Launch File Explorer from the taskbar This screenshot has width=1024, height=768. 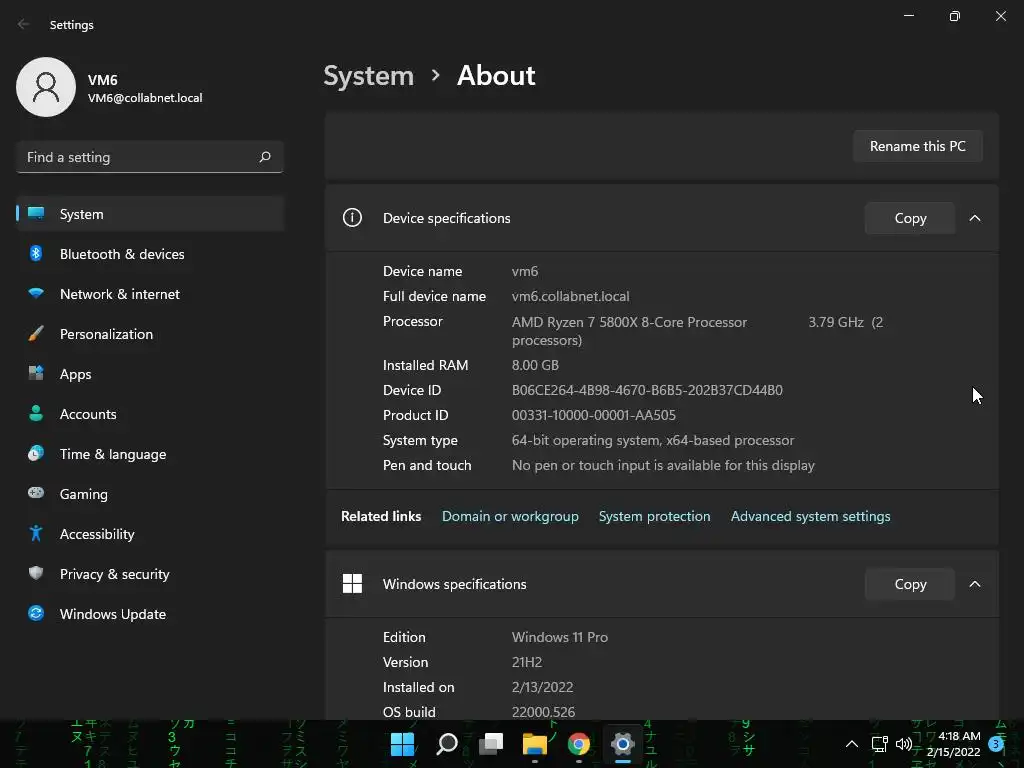(x=535, y=744)
